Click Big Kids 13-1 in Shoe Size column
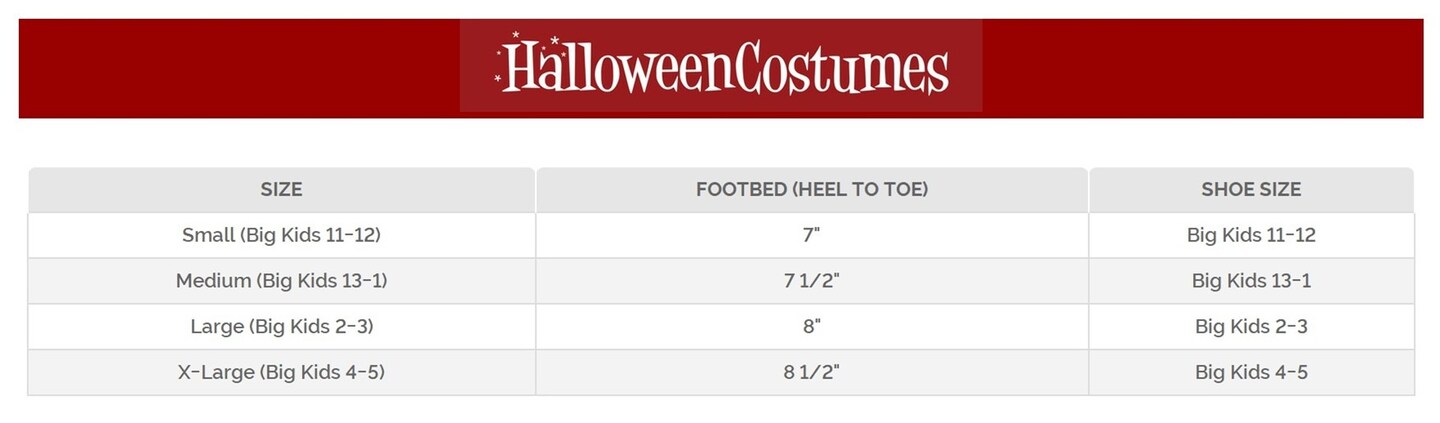This screenshot has width=1440, height=423. click(x=1251, y=281)
